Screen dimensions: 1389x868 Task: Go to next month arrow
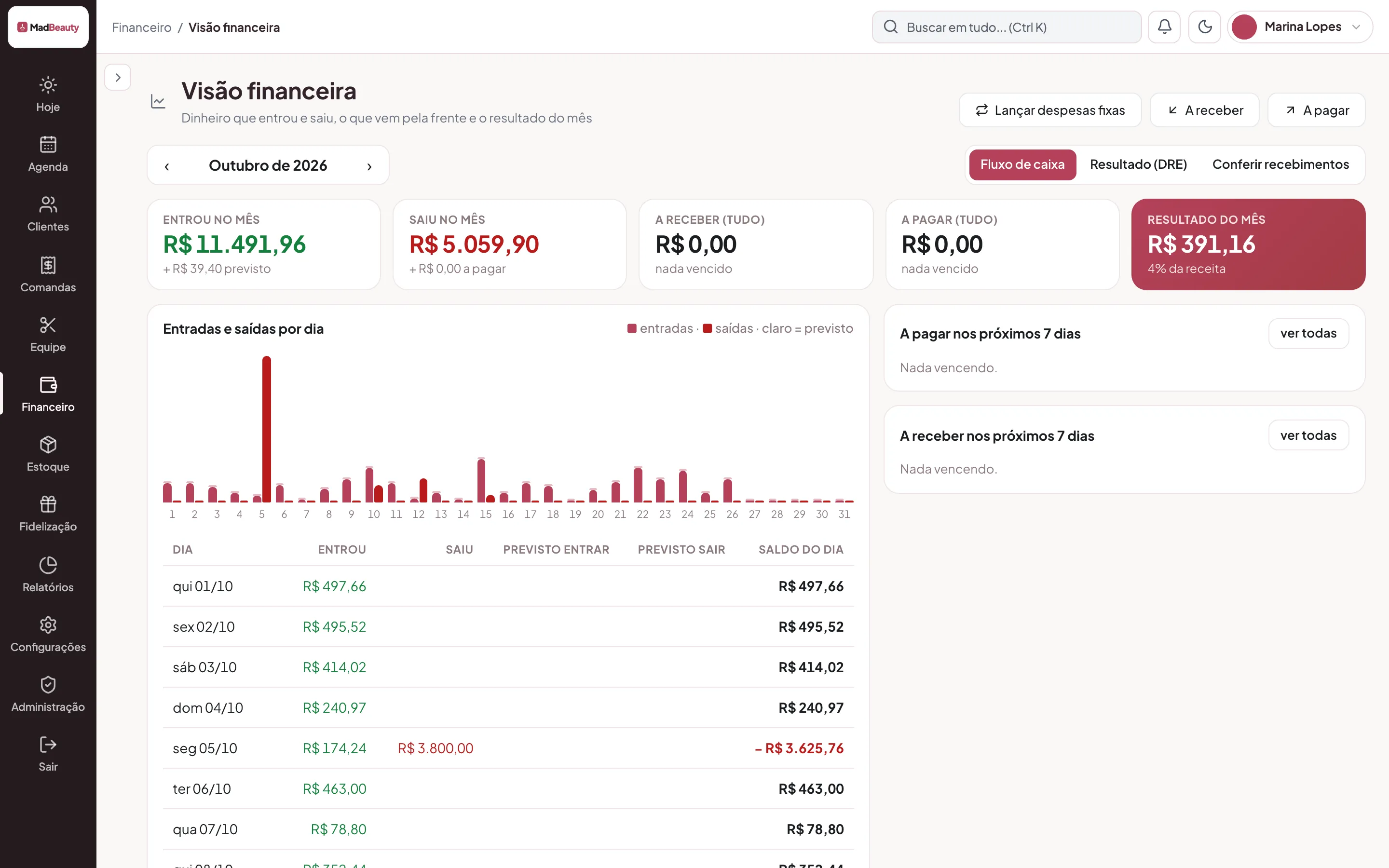pos(369,166)
